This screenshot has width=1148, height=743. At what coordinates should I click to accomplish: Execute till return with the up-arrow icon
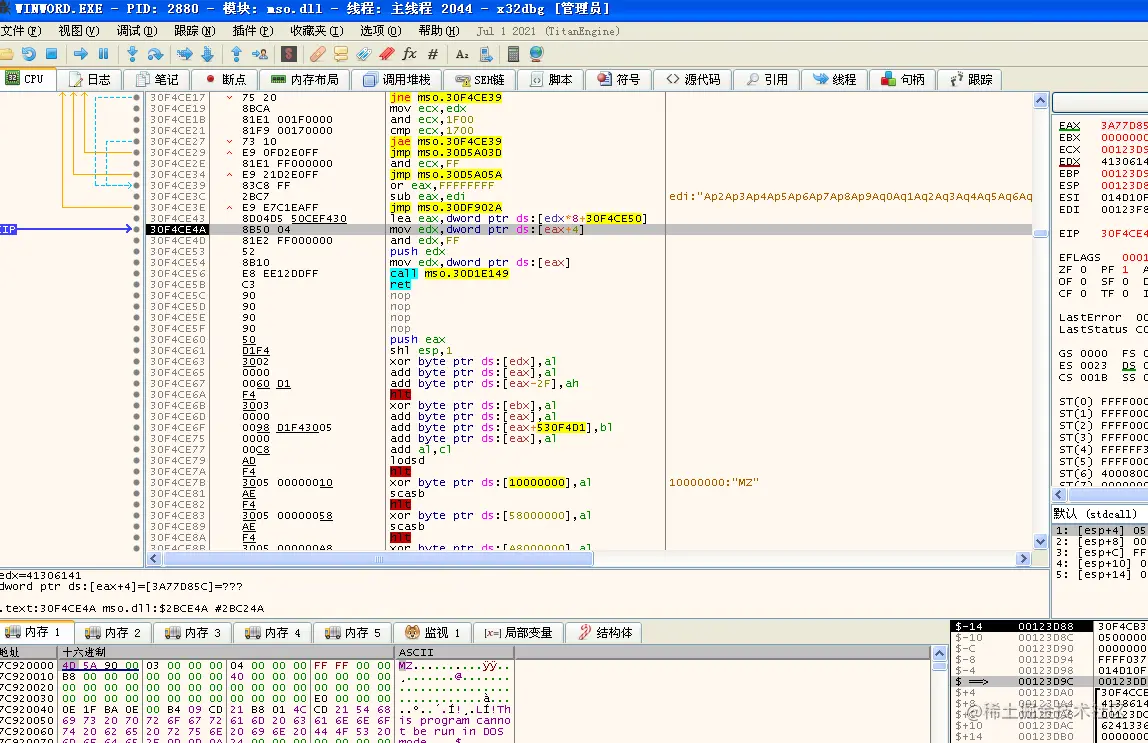coord(236,53)
